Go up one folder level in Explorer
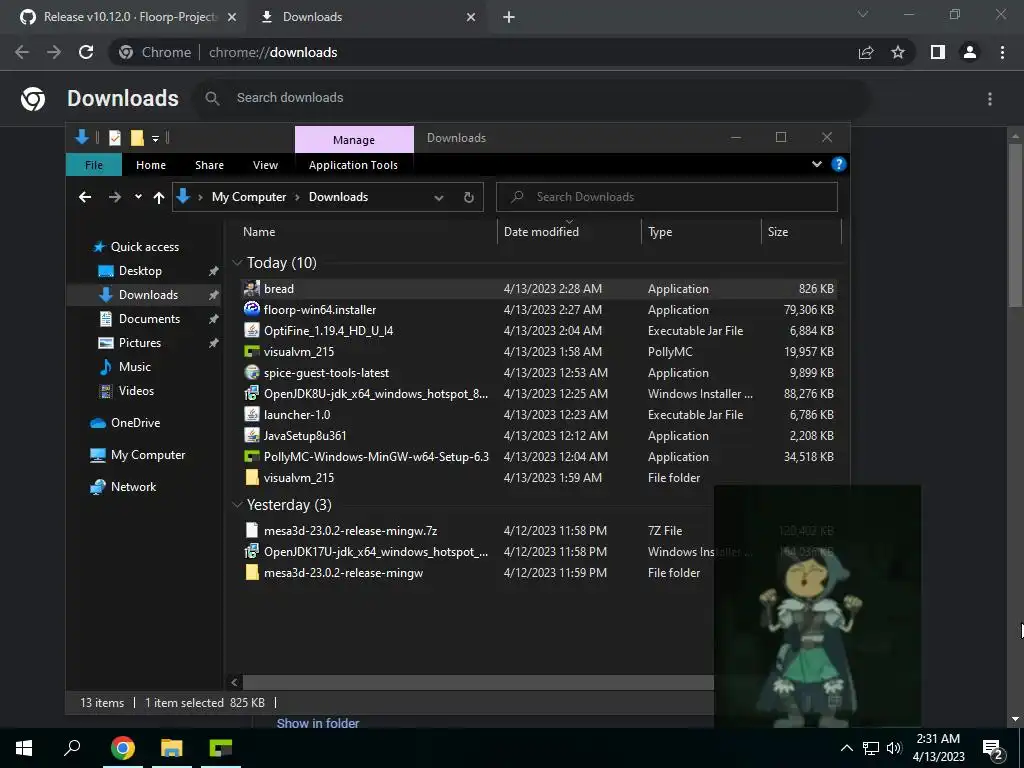Image resolution: width=1024 pixels, height=768 pixels. coord(159,197)
